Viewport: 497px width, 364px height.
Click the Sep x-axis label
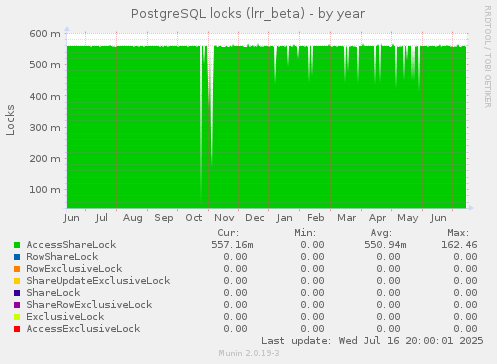[164, 218]
